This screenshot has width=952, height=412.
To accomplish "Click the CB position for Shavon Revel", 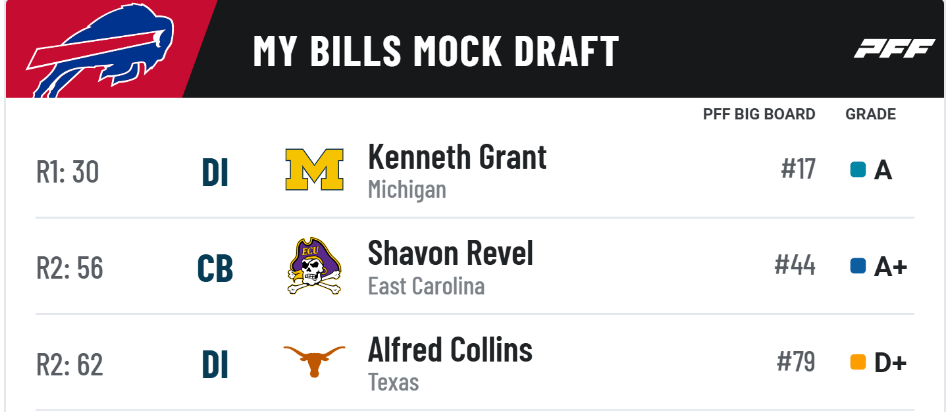I will [215, 269].
